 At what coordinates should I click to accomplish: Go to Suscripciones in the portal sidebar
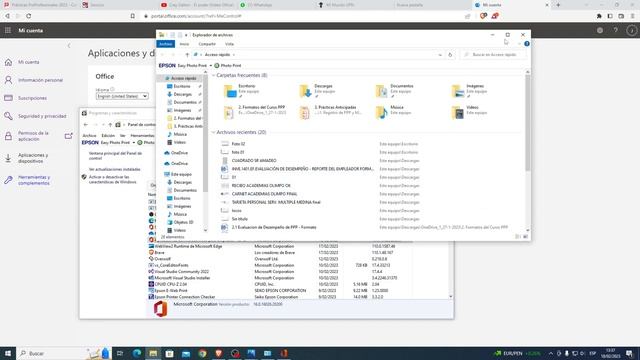point(32,98)
